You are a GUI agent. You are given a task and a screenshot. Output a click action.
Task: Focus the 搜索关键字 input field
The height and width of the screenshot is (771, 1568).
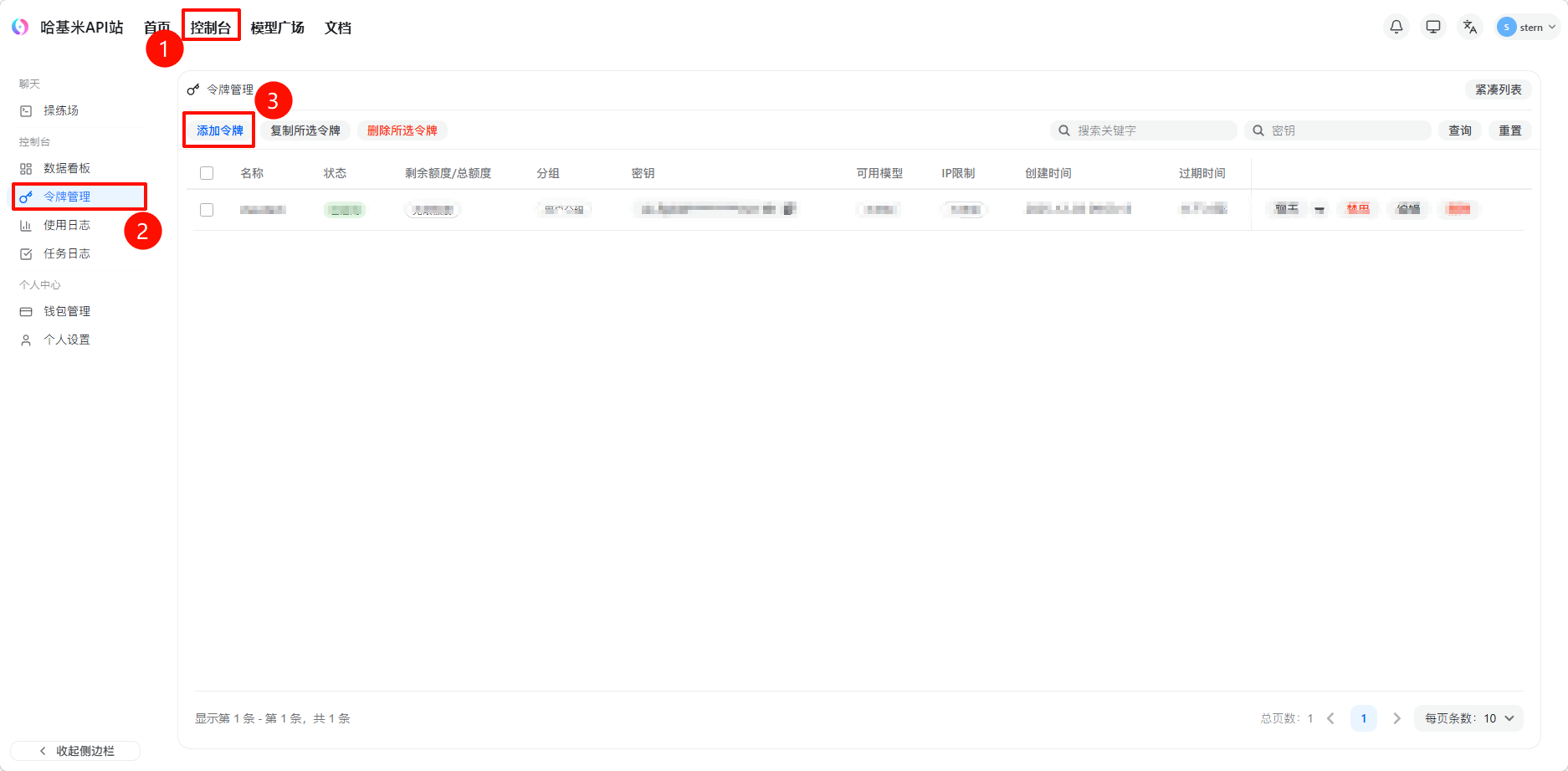point(1144,130)
